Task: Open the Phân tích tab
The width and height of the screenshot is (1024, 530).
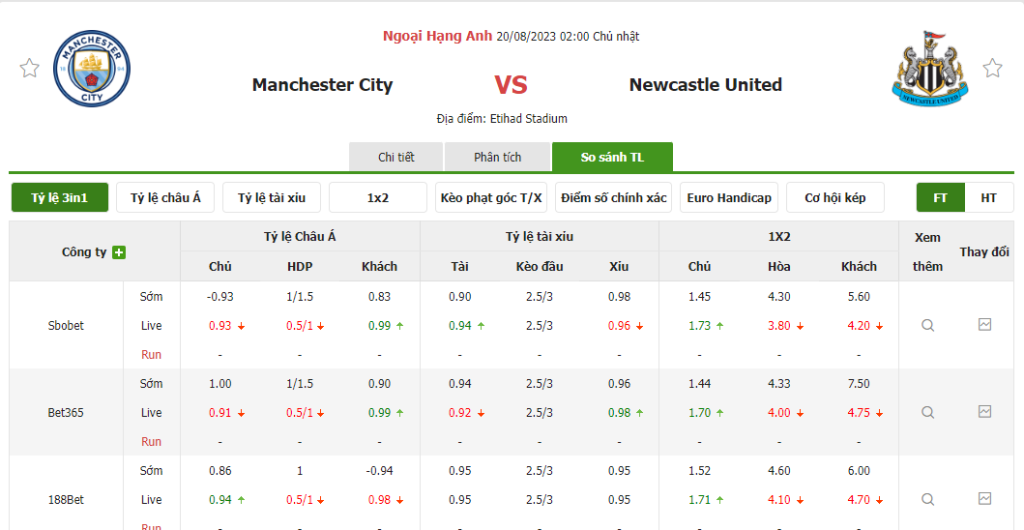Action: [497, 157]
